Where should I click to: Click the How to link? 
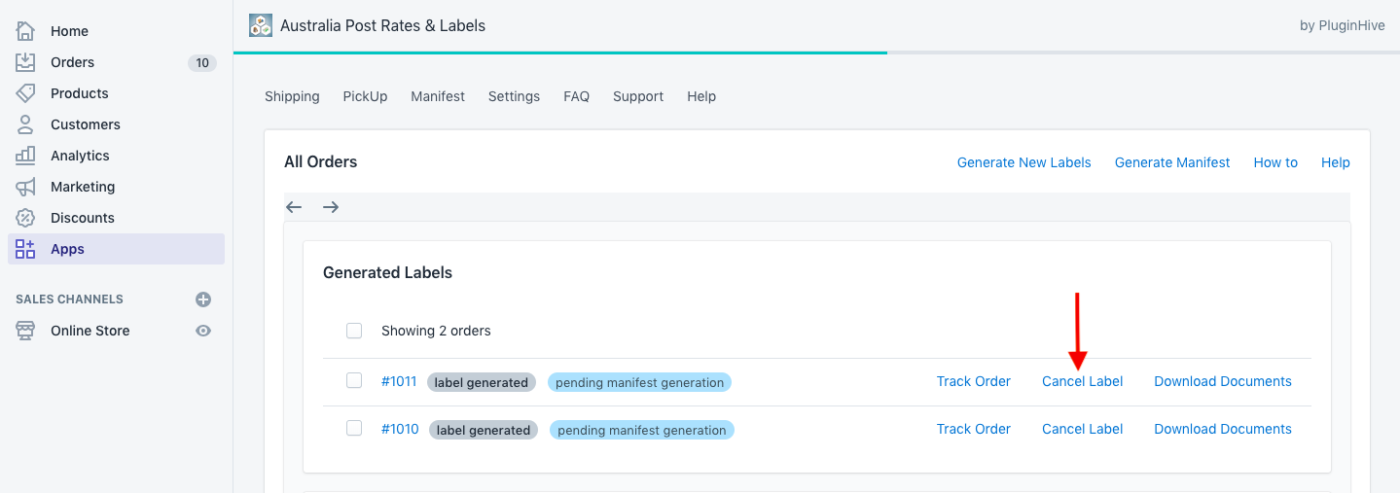click(1275, 162)
